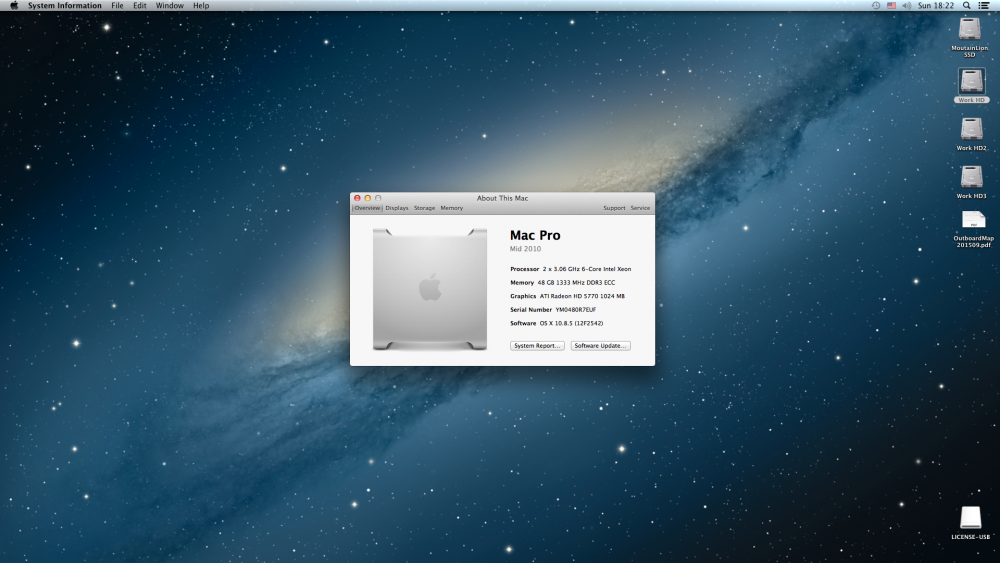This screenshot has height=563, width=1000.
Task: Open the US flag input source menu
Action: point(891,5)
